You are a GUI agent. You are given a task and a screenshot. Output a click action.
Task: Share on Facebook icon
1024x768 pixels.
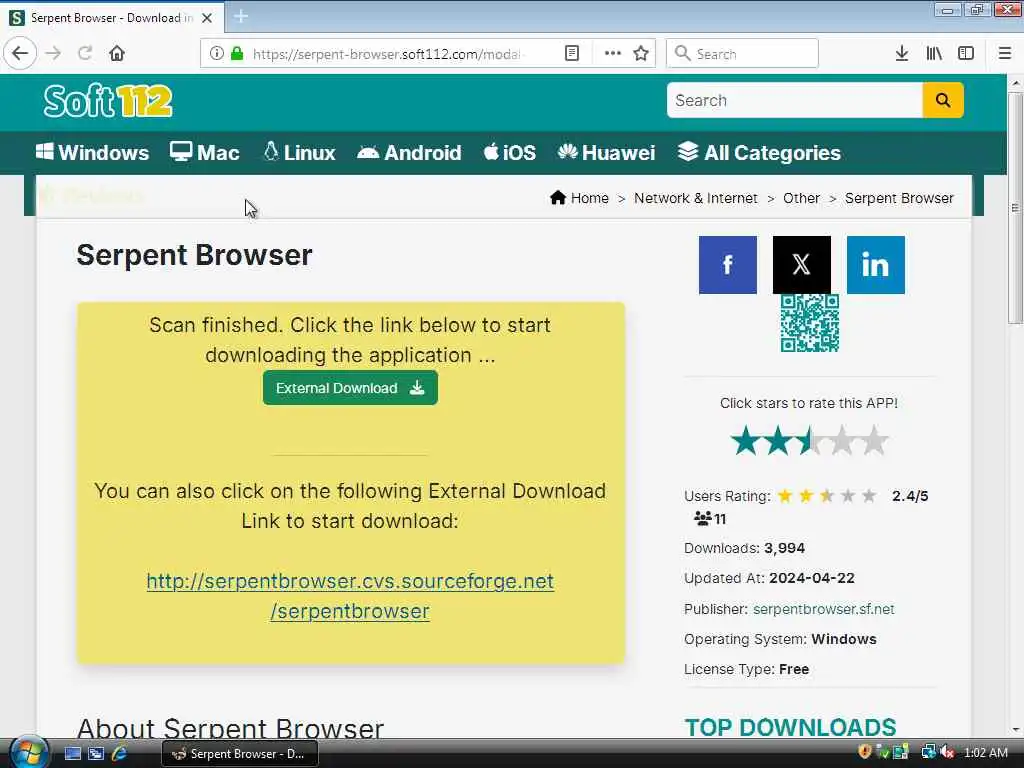728,264
